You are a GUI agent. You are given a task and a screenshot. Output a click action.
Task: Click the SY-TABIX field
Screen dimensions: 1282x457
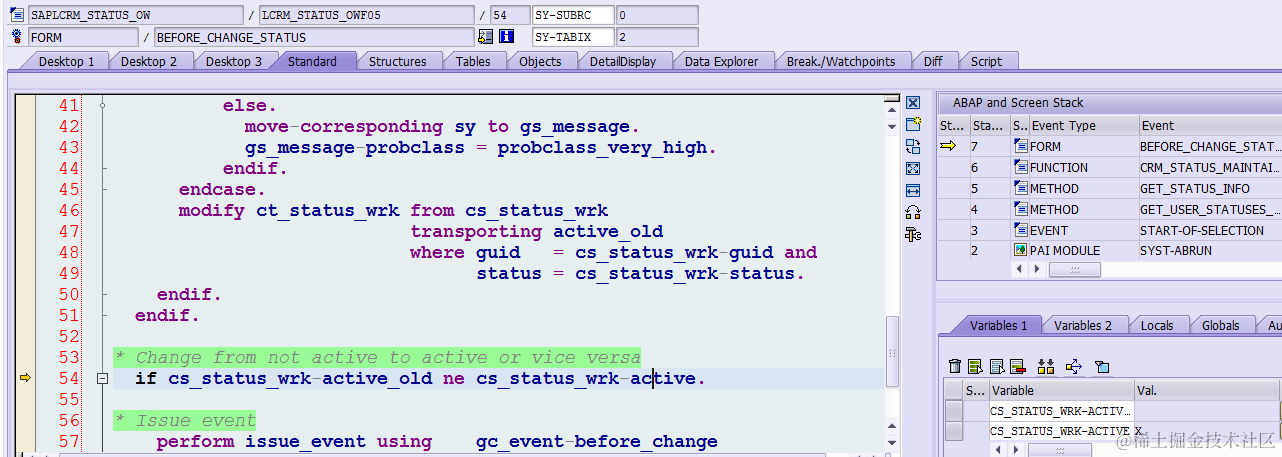573,37
